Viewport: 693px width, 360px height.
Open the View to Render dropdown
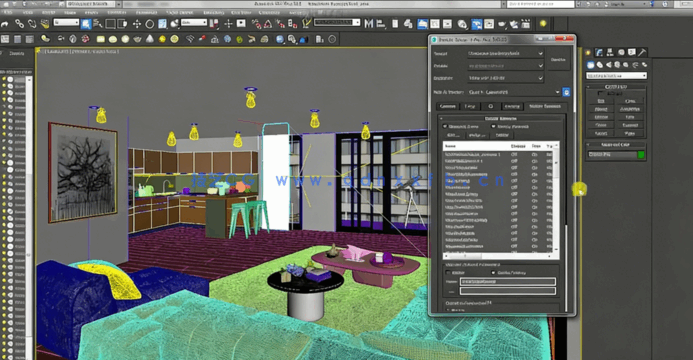coord(514,92)
